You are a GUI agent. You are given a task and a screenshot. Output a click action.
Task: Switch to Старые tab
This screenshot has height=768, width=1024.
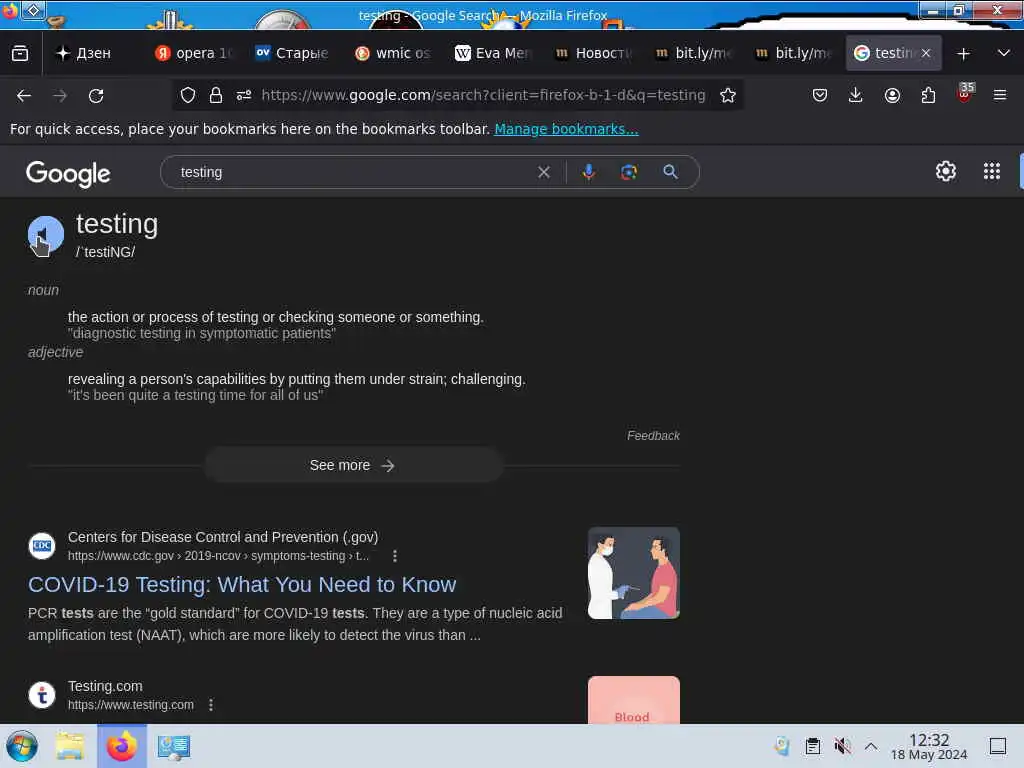coord(292,53)
